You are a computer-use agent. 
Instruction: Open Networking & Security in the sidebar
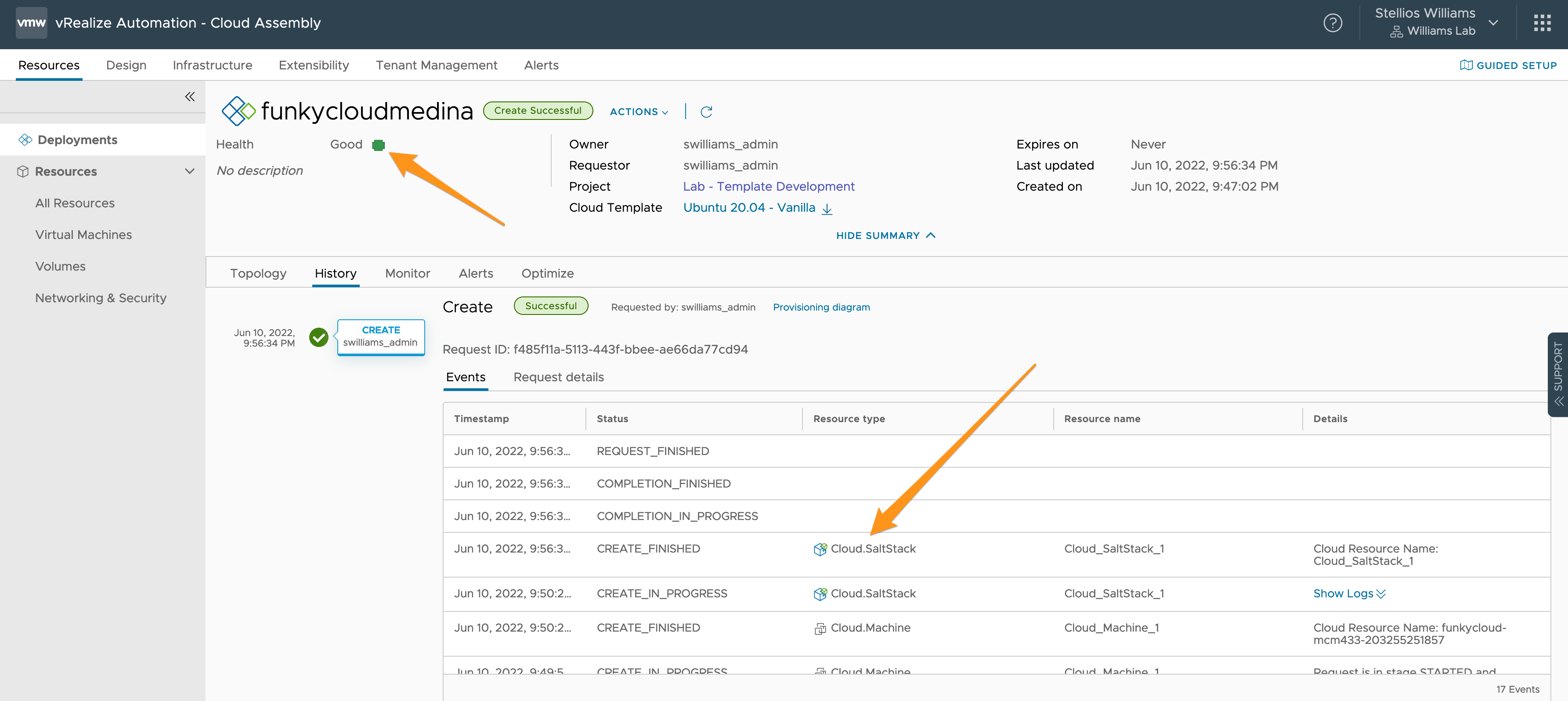click(x=101, y=298)
